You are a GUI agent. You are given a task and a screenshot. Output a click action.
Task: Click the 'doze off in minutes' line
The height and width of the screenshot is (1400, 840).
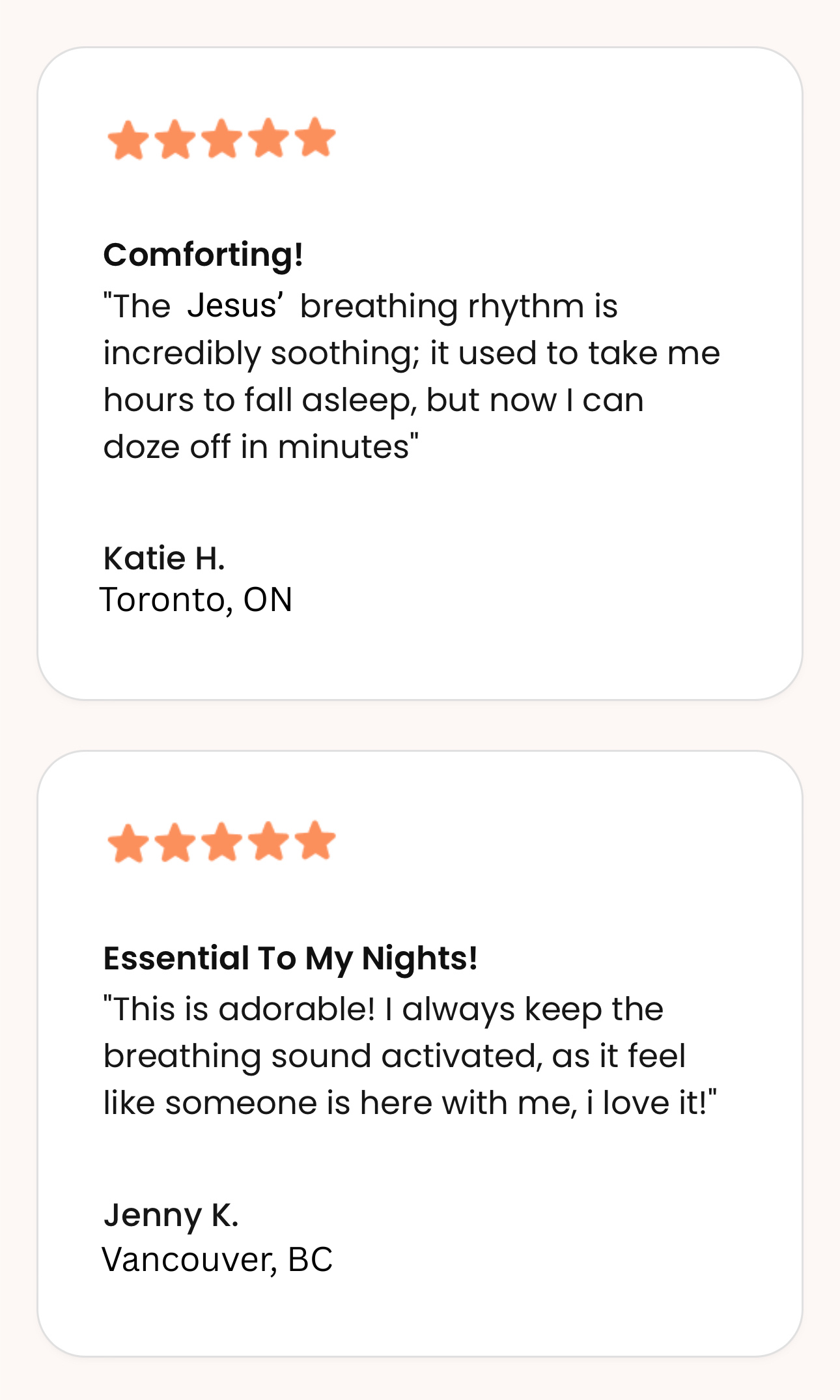[x=260, y=447]
